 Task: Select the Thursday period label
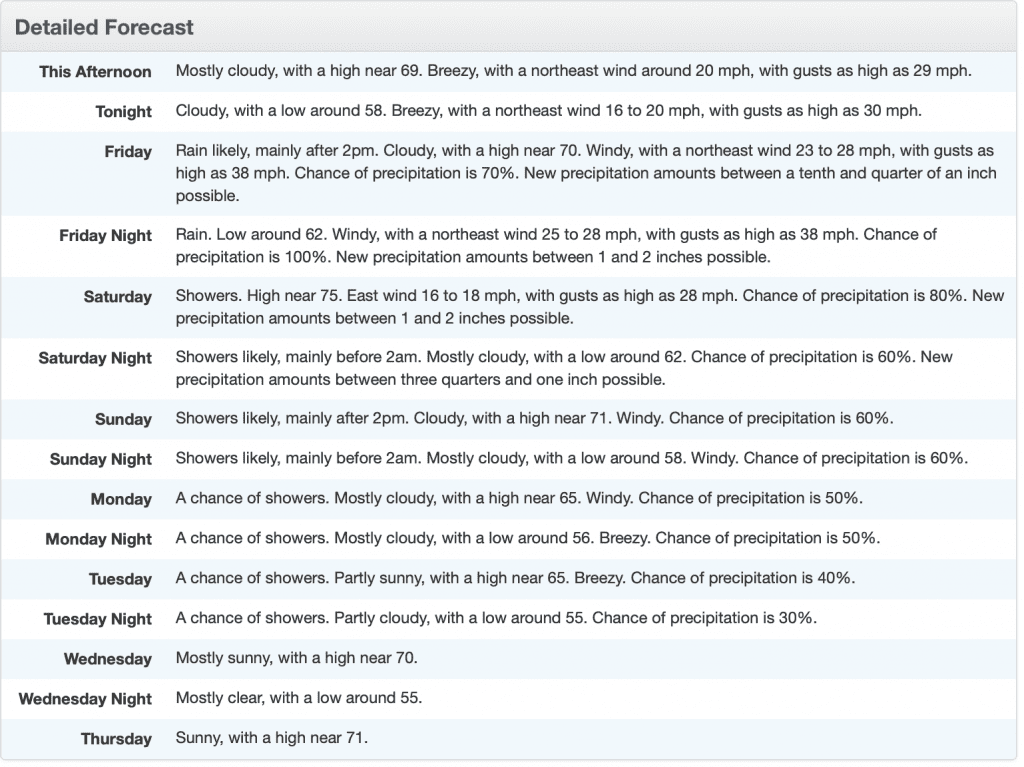(117, 740)
